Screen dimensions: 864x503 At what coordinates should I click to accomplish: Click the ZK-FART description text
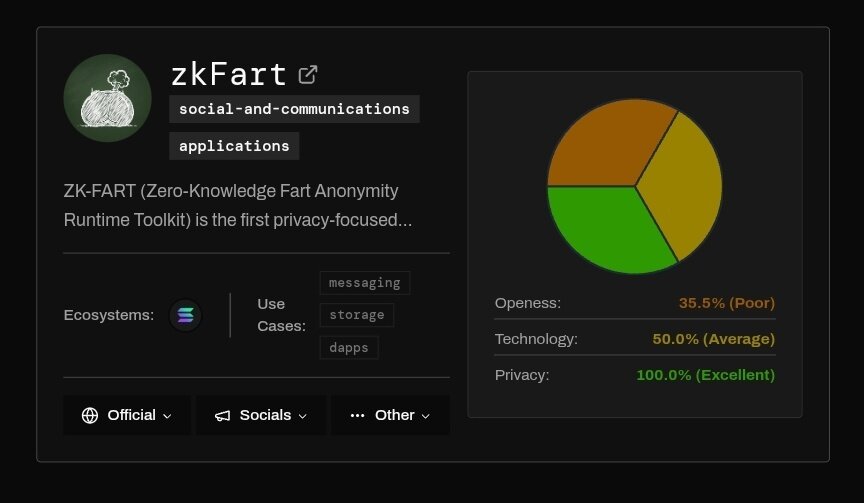(238, 205)
